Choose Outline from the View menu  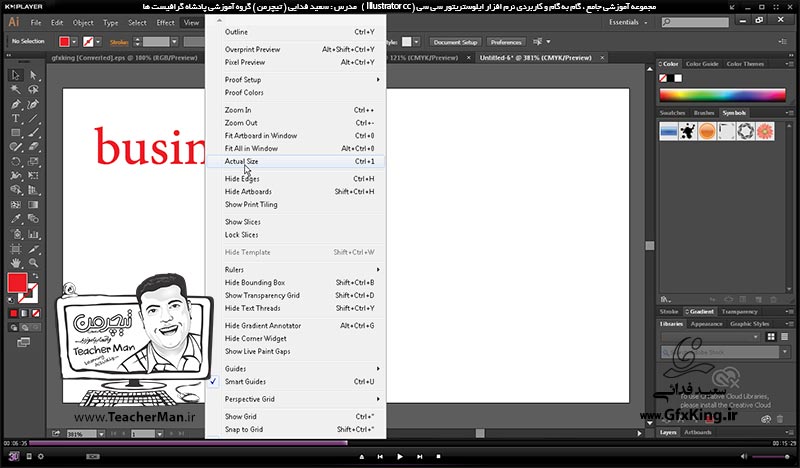click(x=295, y=32)
